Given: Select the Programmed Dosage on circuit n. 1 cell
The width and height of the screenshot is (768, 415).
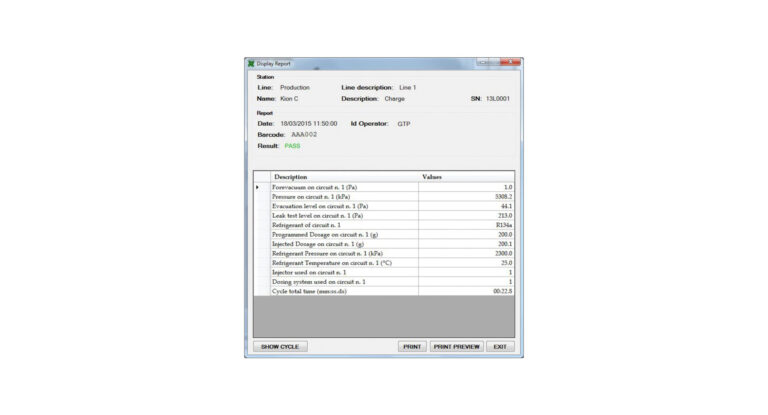Looking at the screenshot, I should (344, 235).
